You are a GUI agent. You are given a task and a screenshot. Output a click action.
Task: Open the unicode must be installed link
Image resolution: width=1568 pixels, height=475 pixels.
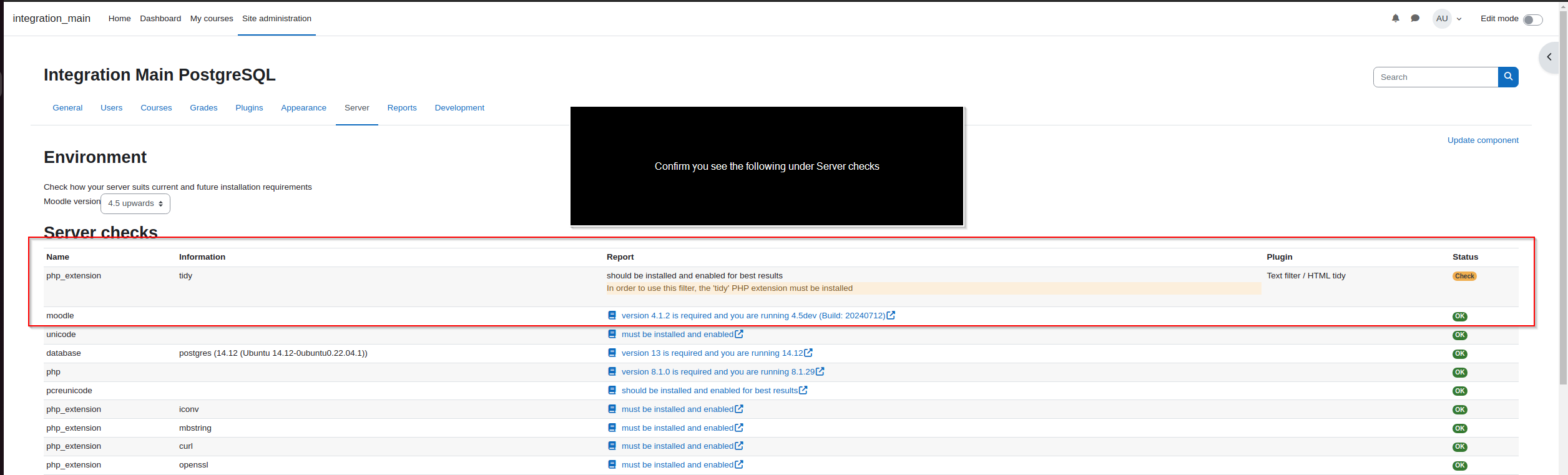pos(677,335)
